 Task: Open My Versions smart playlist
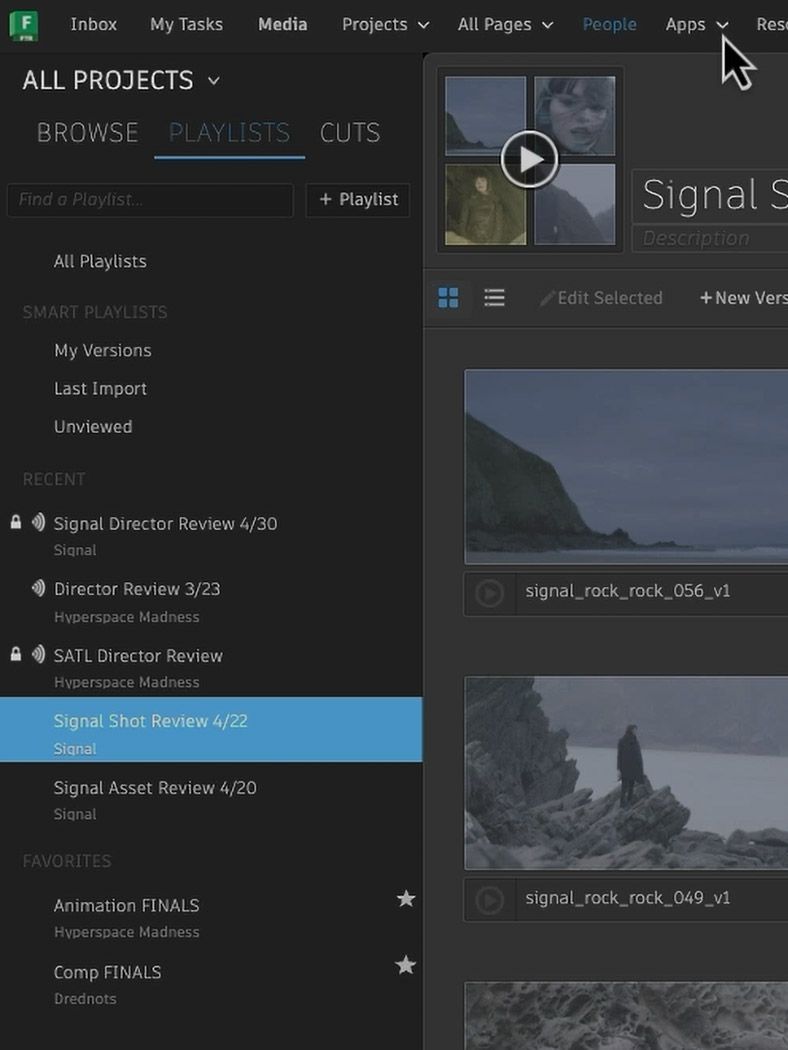coord(102,350)
